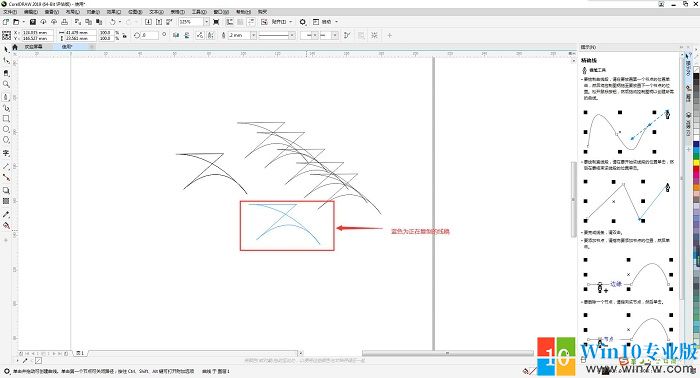Screen dimensions: 700x378
Task: Click the Full-screen preview icon
Action: [x=216, y=21]
